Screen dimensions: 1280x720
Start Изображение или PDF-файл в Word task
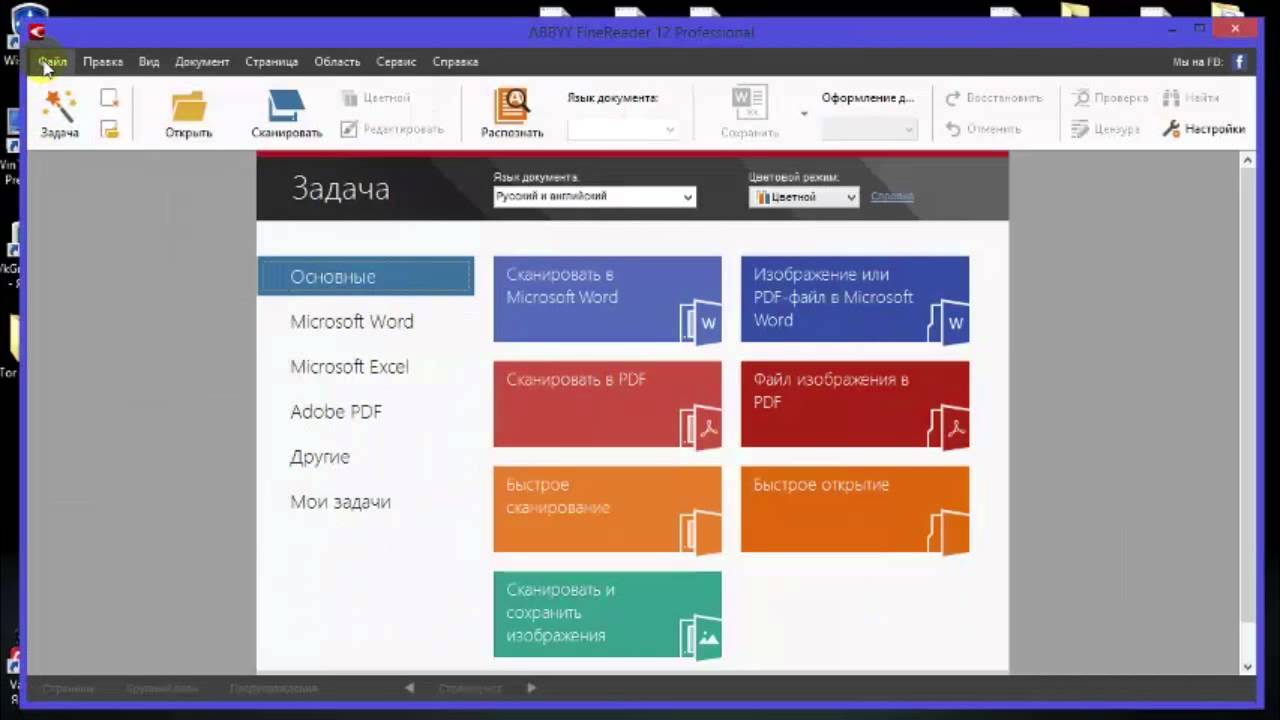click(855, 300)
